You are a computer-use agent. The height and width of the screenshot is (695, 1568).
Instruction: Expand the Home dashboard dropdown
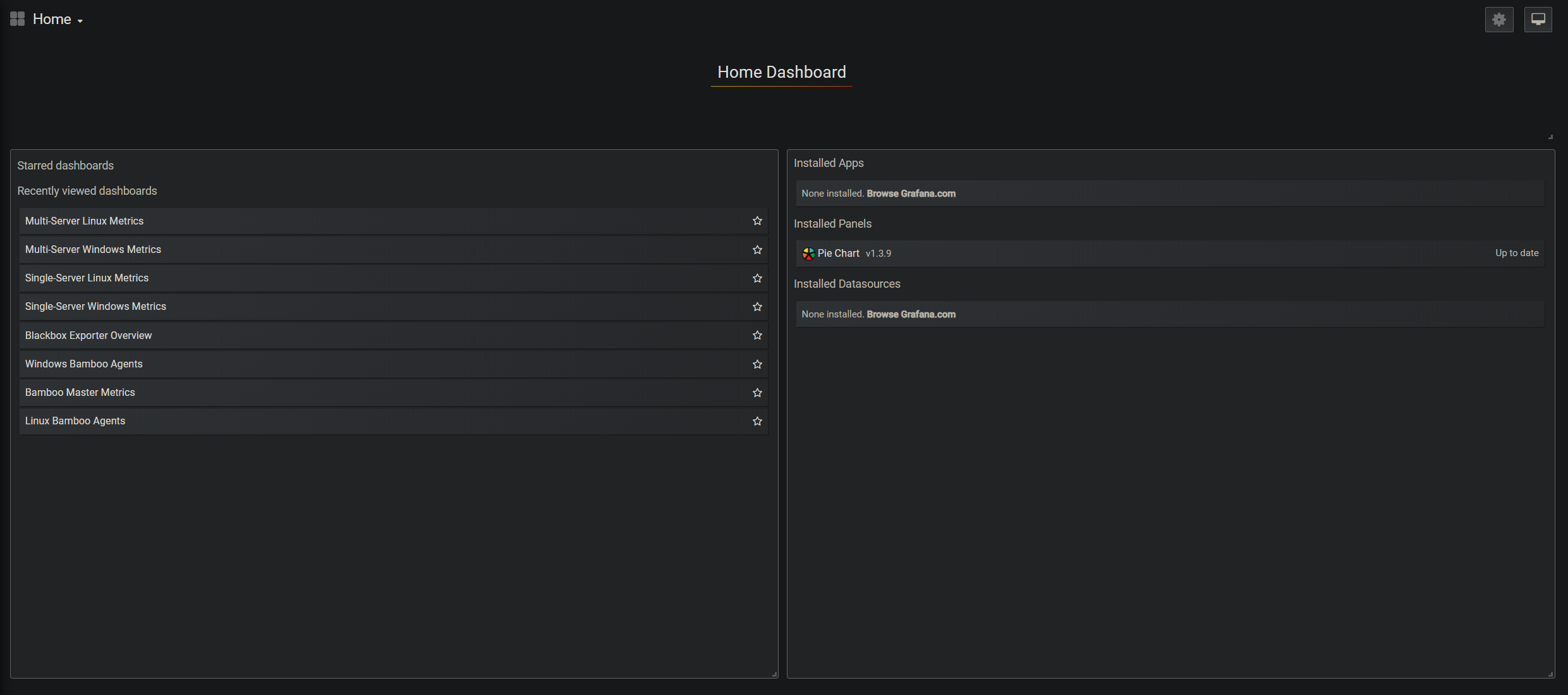coord(78,20)
